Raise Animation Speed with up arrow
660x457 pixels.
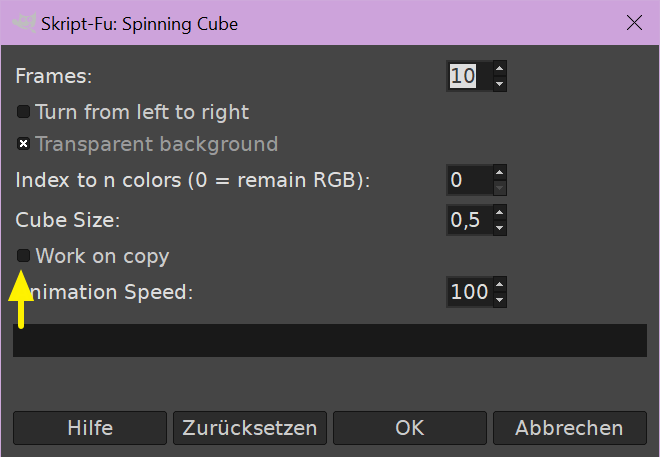[x=500, y=285]
